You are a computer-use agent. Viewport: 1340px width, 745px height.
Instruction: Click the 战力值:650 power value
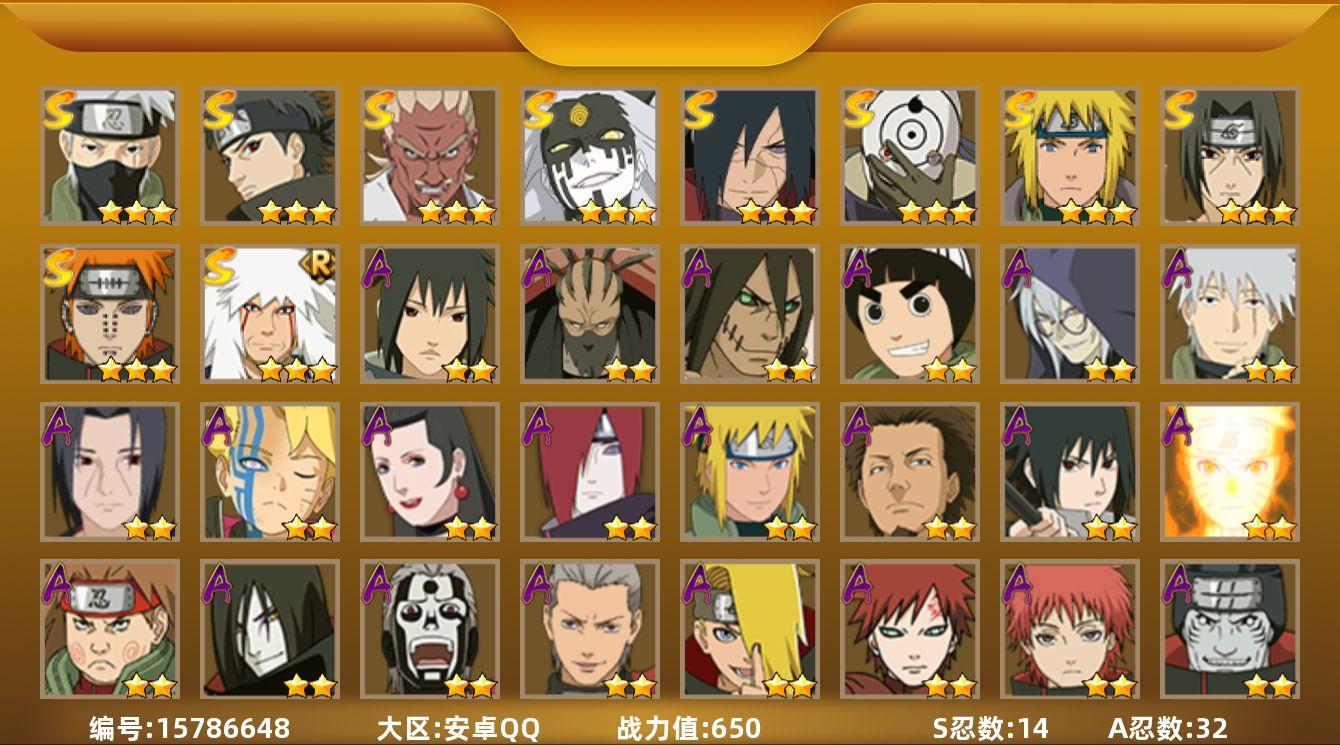689,728
